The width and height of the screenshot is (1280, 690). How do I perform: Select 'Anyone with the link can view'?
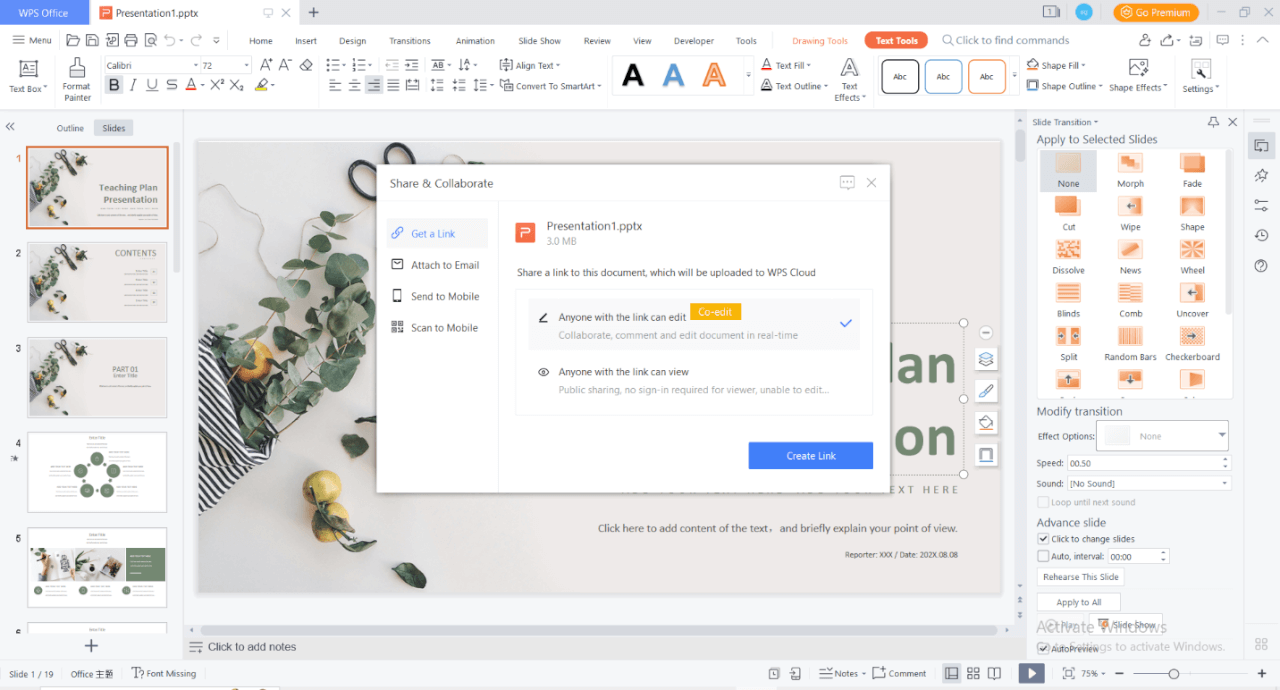(623, 372)
